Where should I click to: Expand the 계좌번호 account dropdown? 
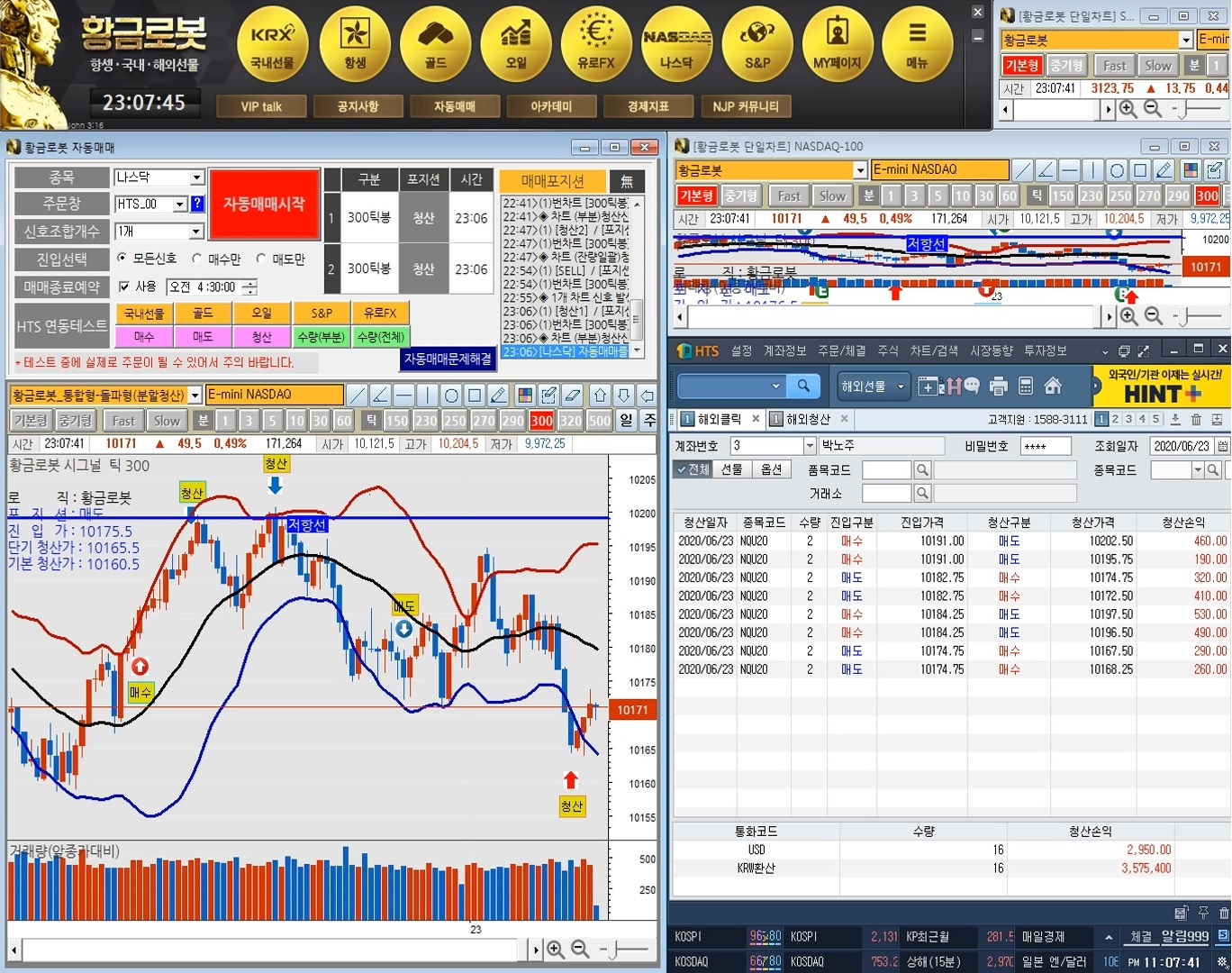click(x=809, y=446)
